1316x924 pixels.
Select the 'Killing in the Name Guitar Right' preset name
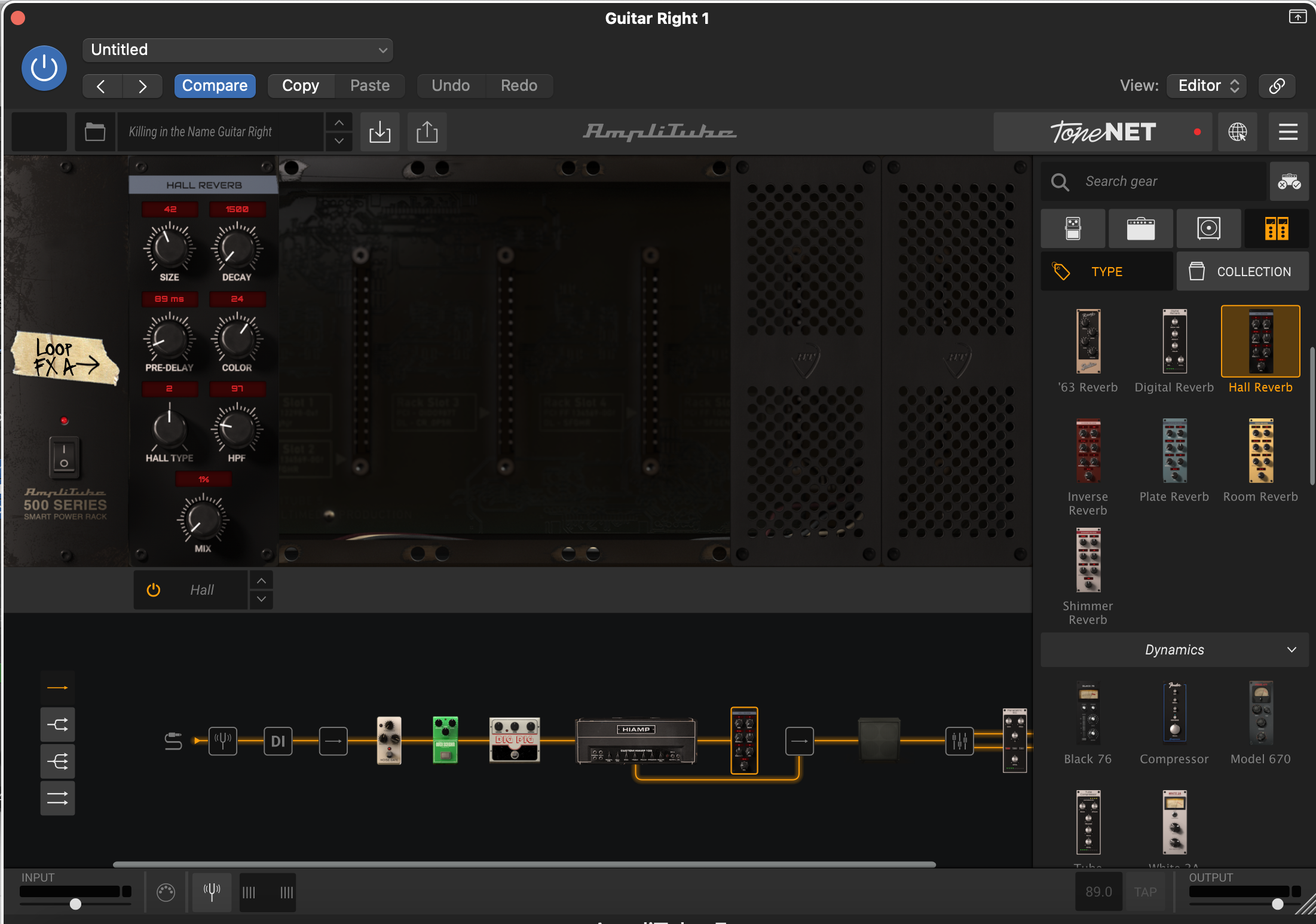pyautogui.click(x=221, y=131)
